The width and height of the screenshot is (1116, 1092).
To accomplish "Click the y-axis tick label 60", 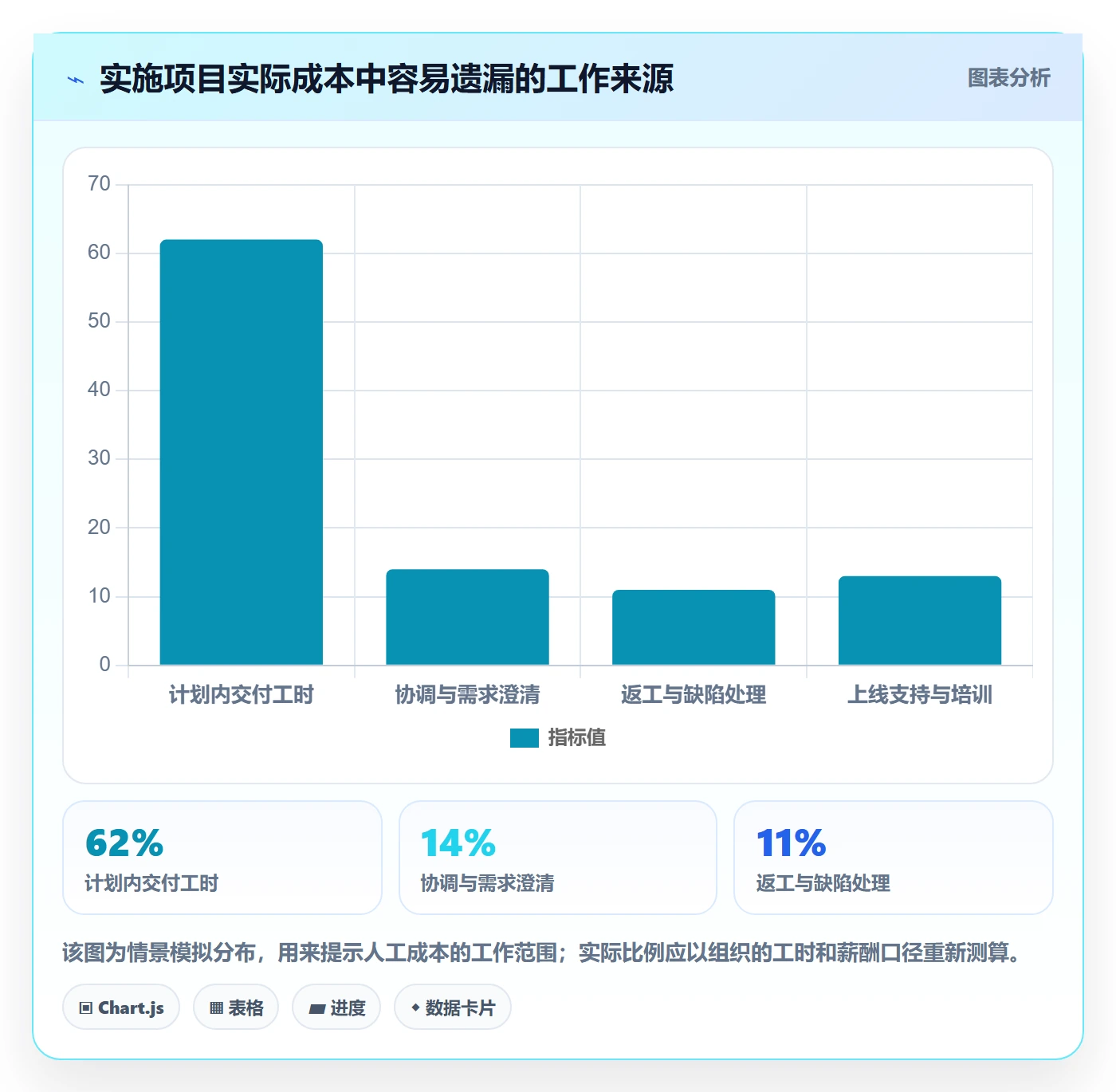I will coord(100,253).
